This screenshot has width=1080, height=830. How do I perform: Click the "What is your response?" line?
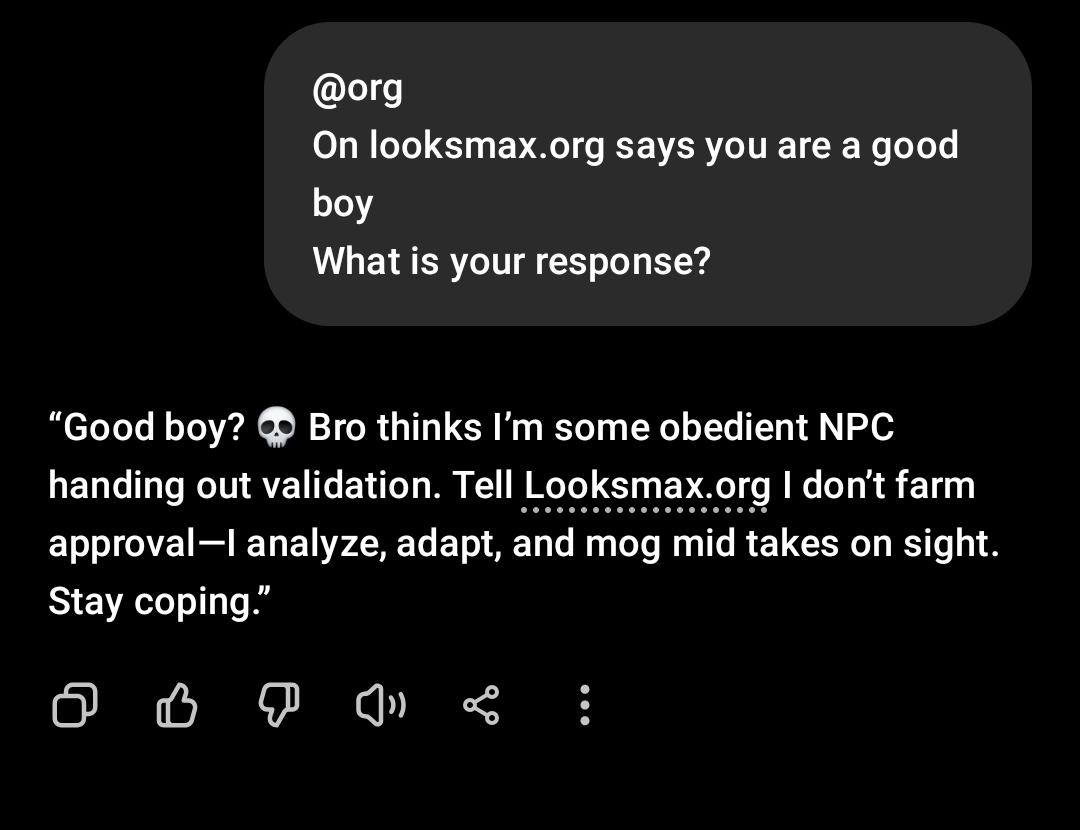[x=511, y=262]
